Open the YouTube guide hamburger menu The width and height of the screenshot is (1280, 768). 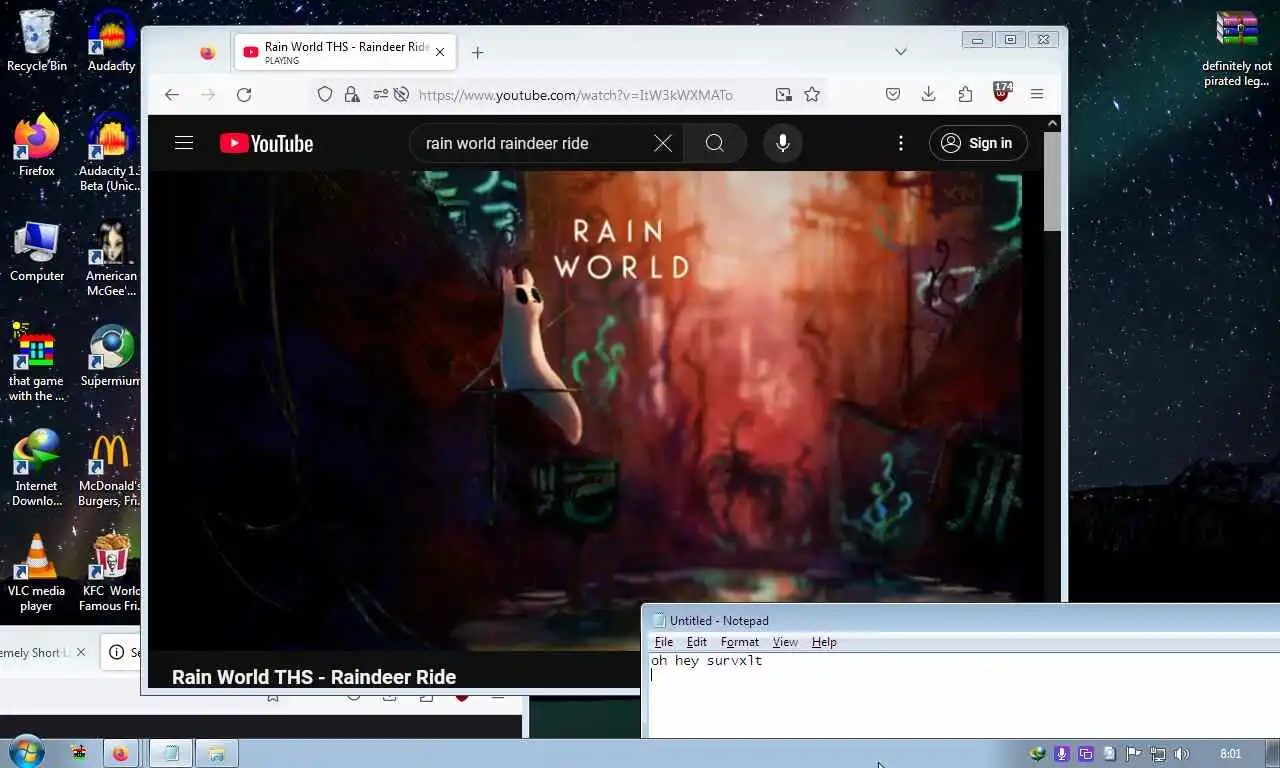pos(184,143)
